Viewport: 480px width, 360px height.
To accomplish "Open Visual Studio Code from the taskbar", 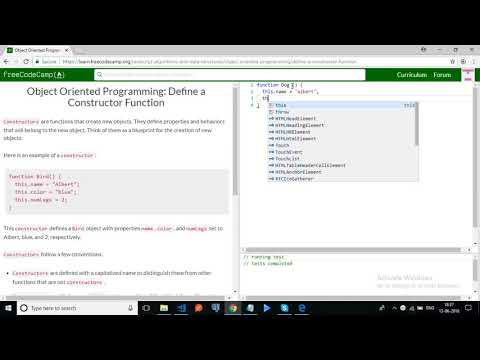I will (182, 308).
